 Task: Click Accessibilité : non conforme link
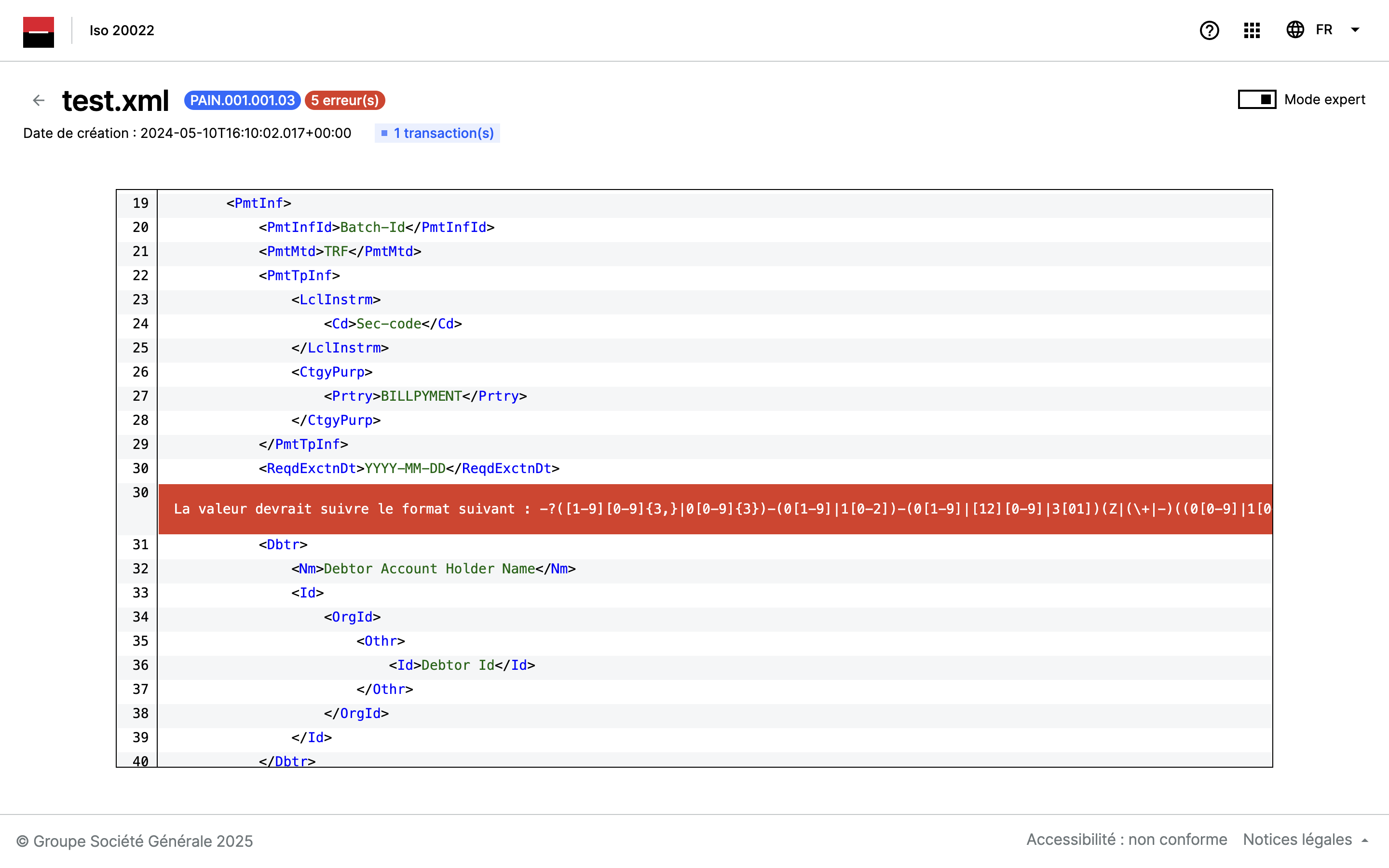[x=1126, y=840]
